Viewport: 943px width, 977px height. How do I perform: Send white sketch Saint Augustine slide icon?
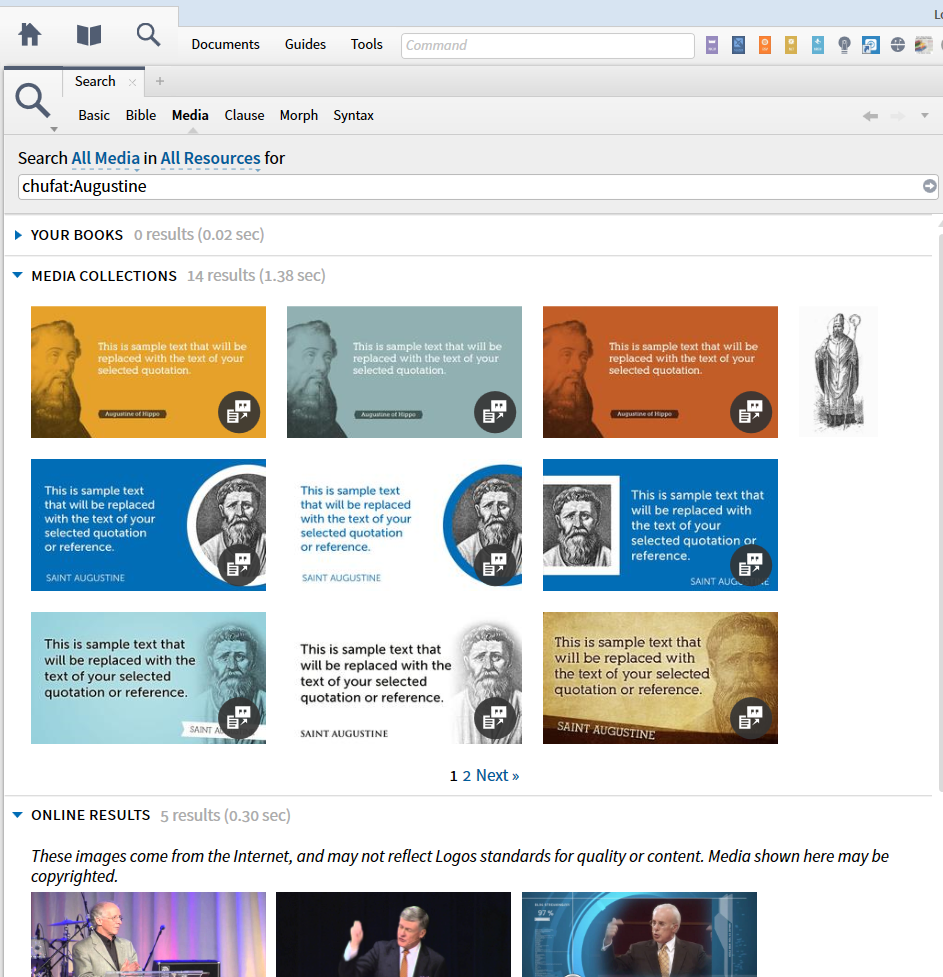(495, 718)
